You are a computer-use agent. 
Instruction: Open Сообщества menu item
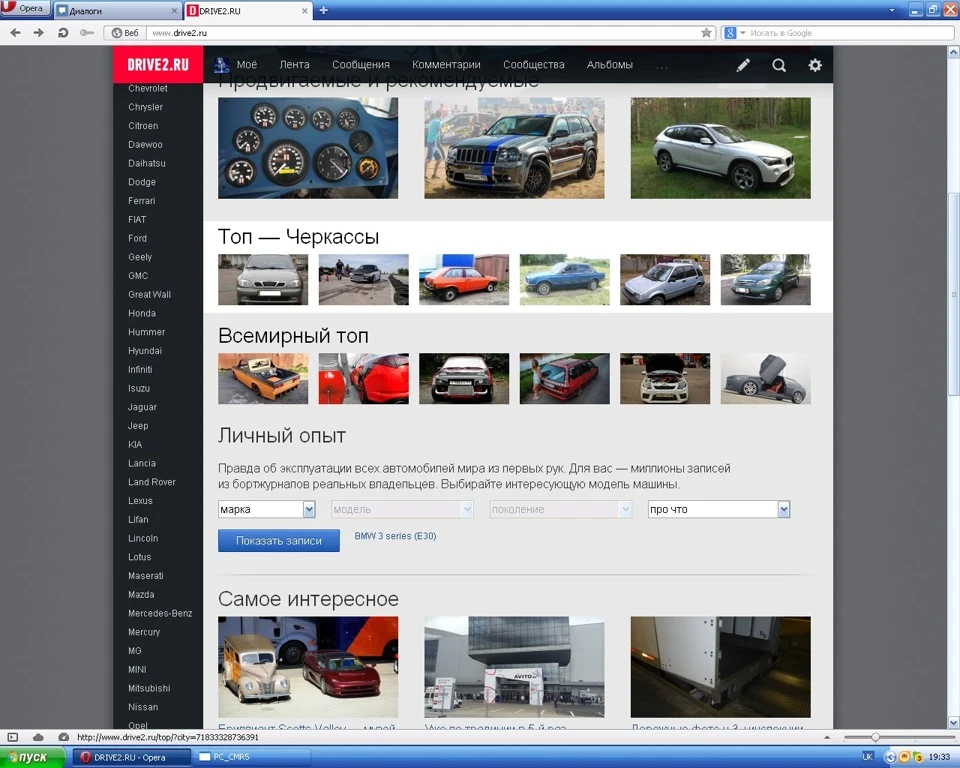pos(534,64)
